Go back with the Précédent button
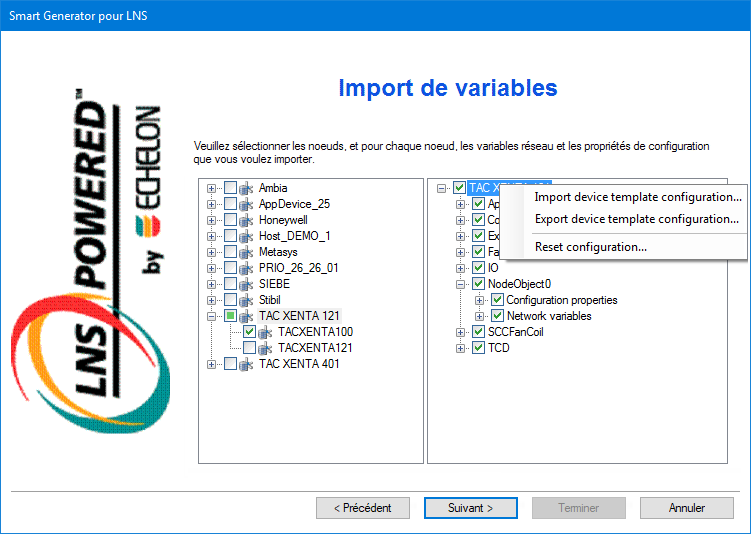Viewport: 751px width, 534px height. tap(363, 508)
